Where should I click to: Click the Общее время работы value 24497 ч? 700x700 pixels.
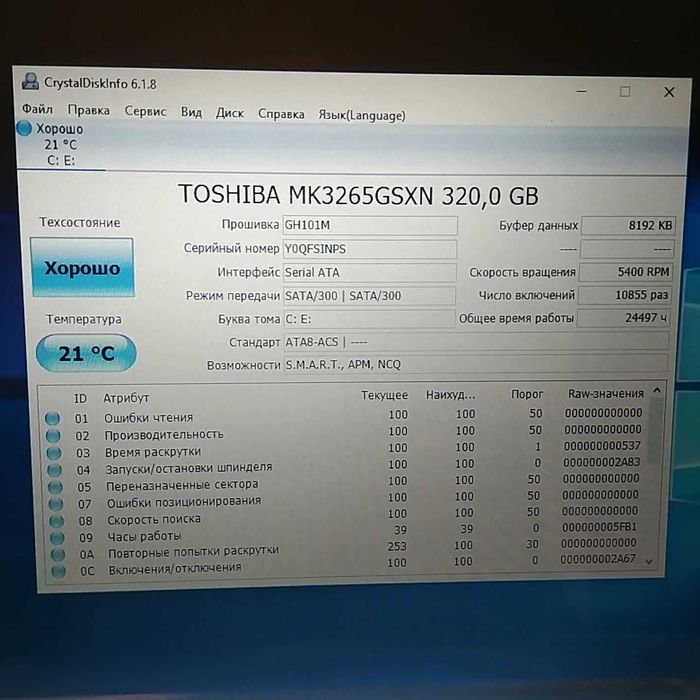[x=624, y=318]
